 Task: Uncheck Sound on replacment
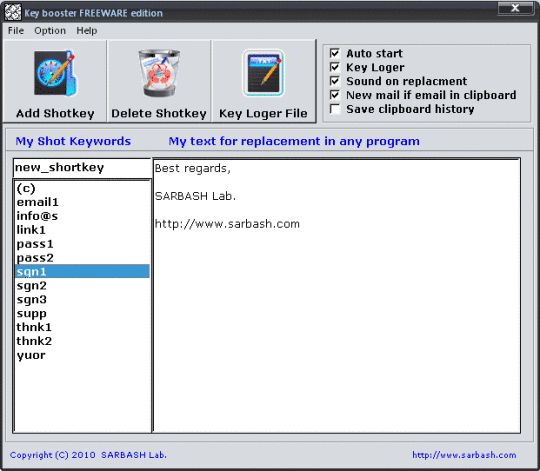[335, 81]
